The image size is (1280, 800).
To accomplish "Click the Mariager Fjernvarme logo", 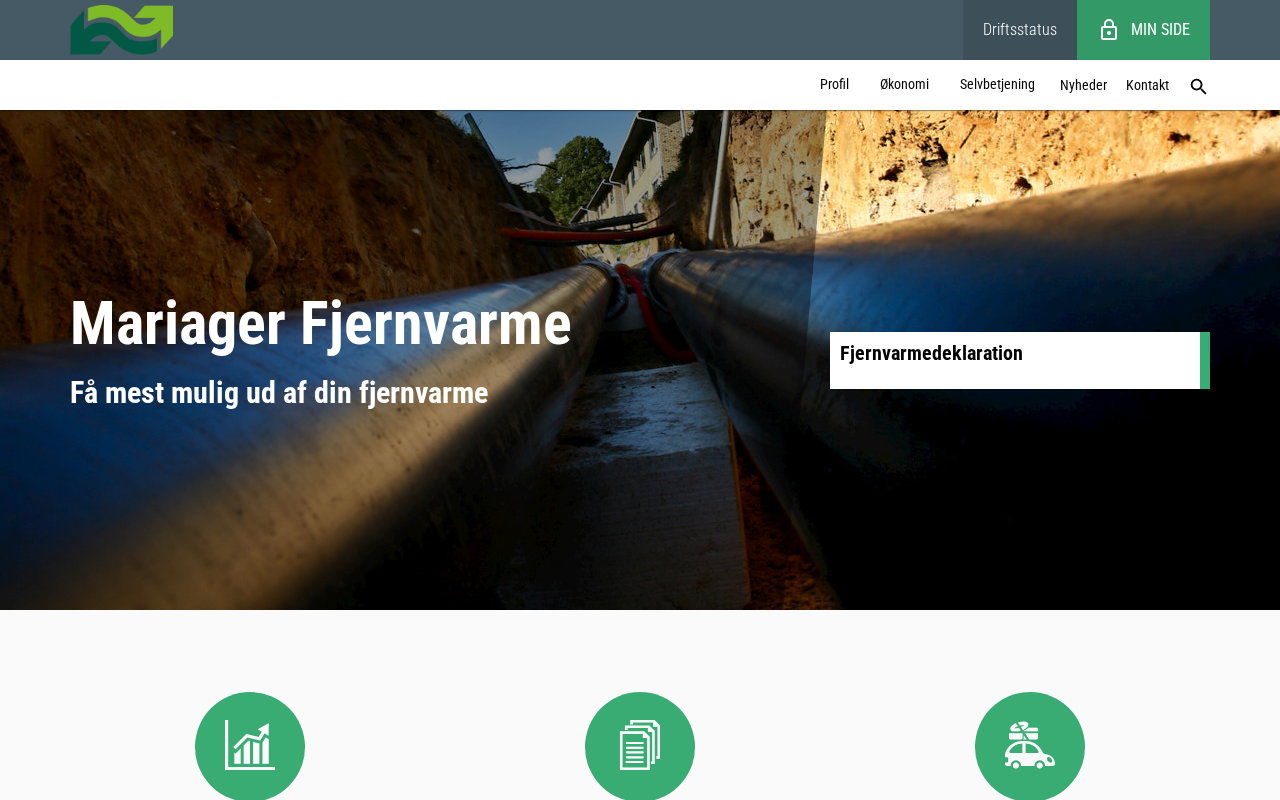I will click(121, 30).
